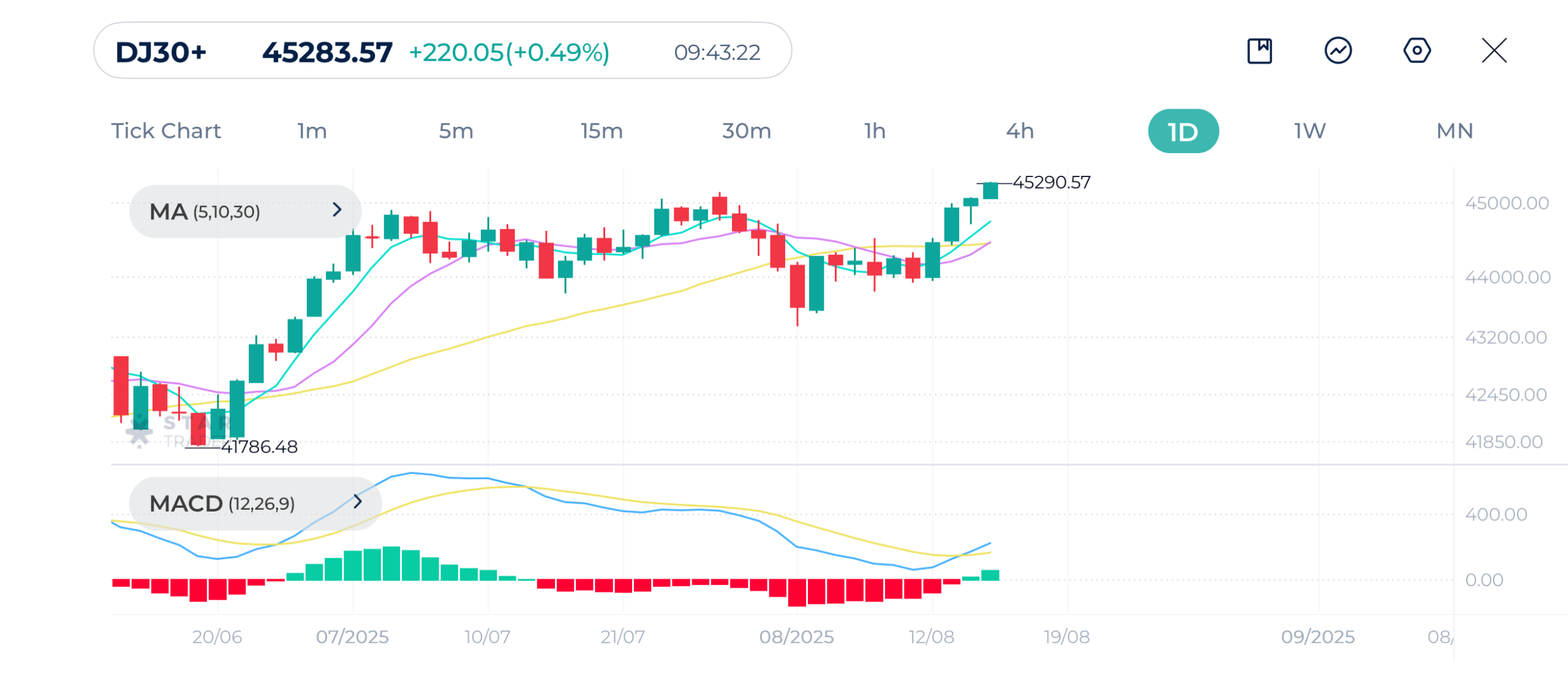Select the 1m timeframe
1568x685 pixels.
312,131
